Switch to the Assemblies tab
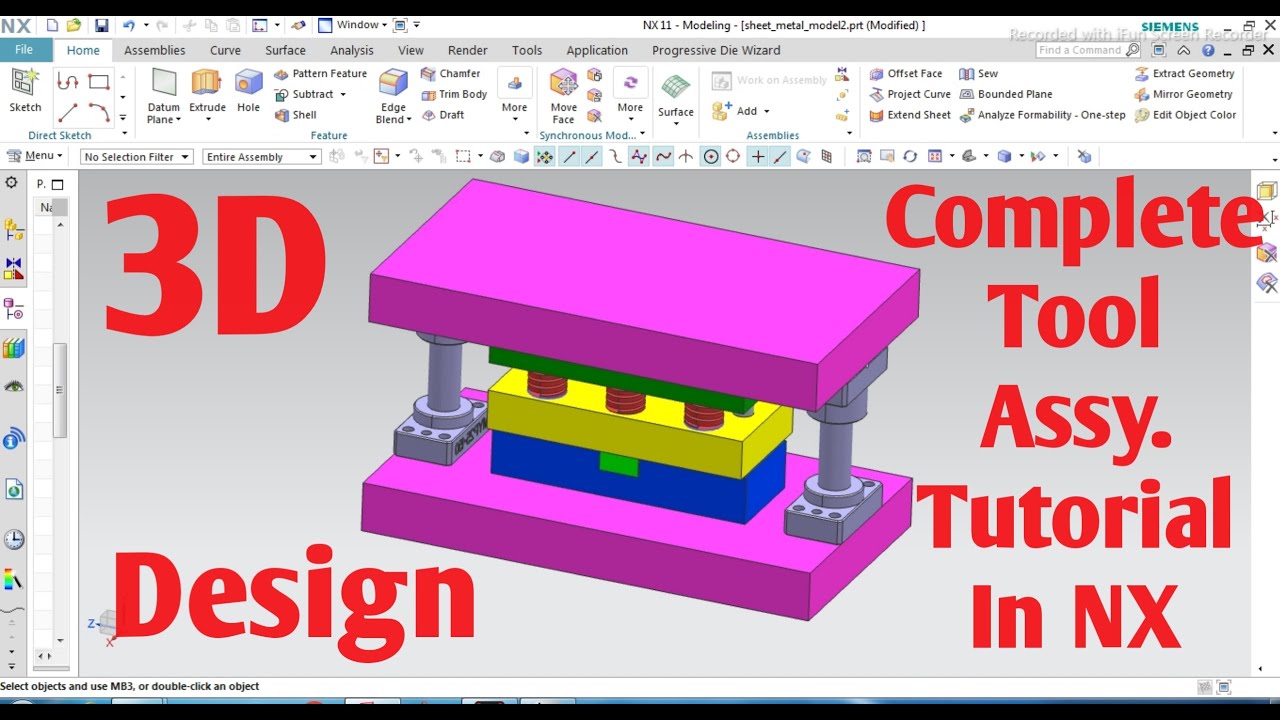 pyautogui.click(x=154, y=50)
